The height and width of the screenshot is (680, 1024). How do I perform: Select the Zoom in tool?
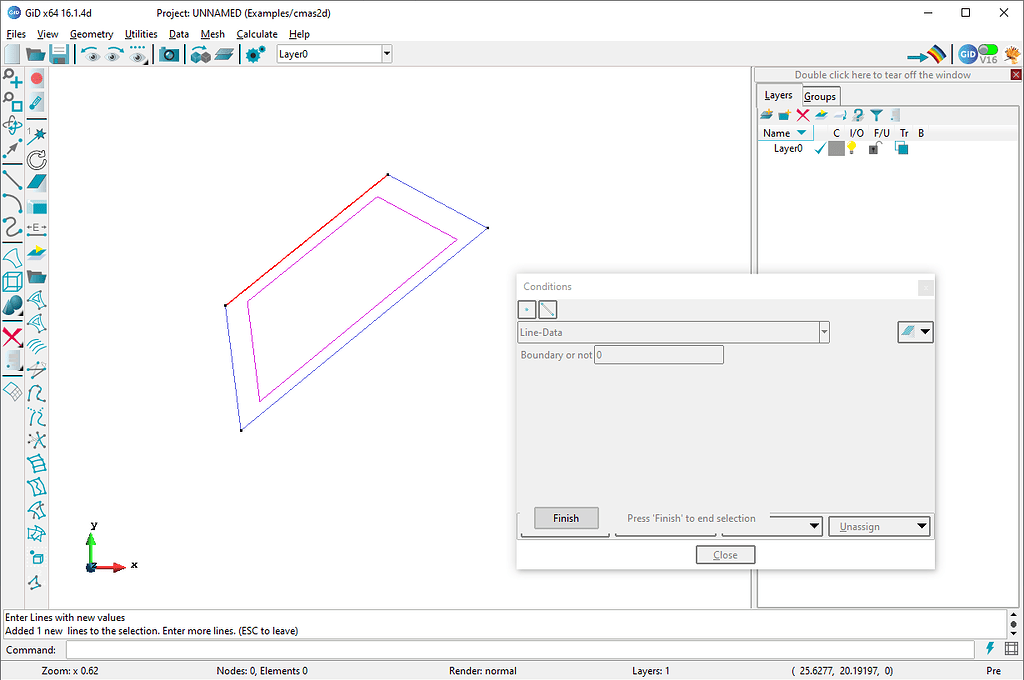pyautogui.click(x=12, y=79)
